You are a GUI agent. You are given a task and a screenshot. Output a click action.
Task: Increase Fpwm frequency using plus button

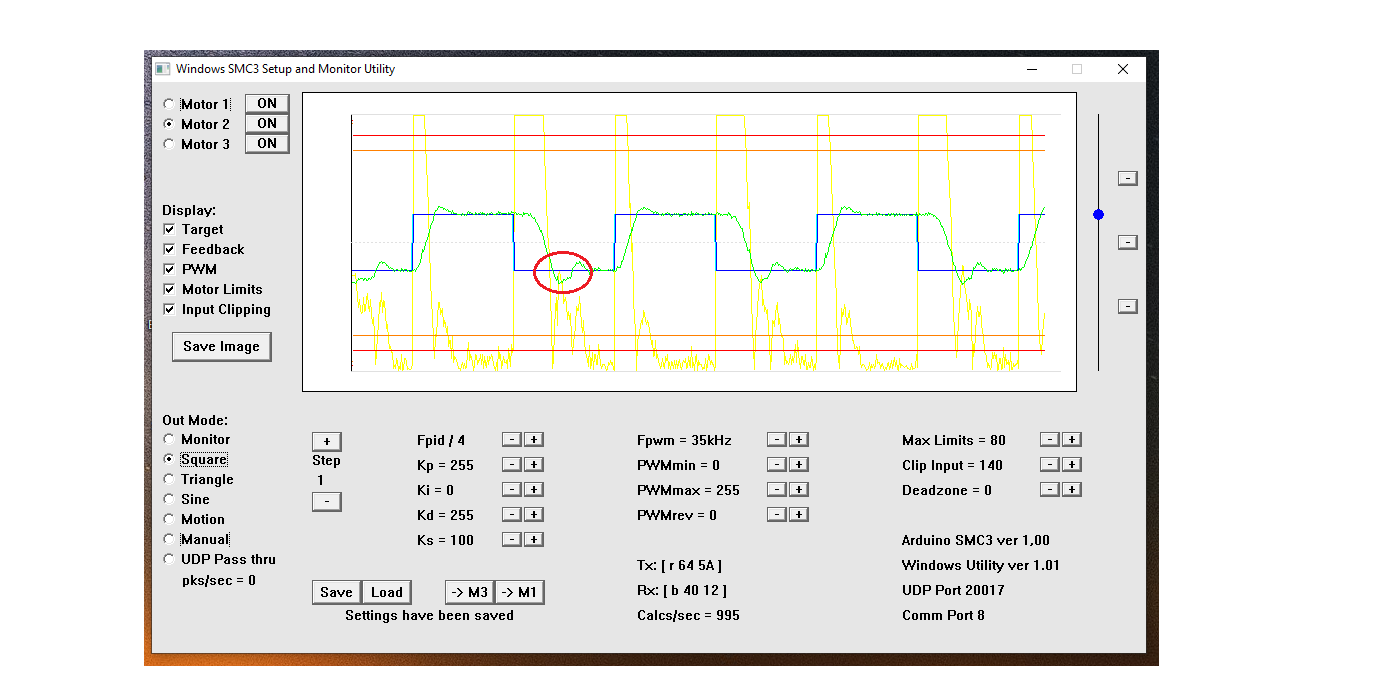click(798, 440)
